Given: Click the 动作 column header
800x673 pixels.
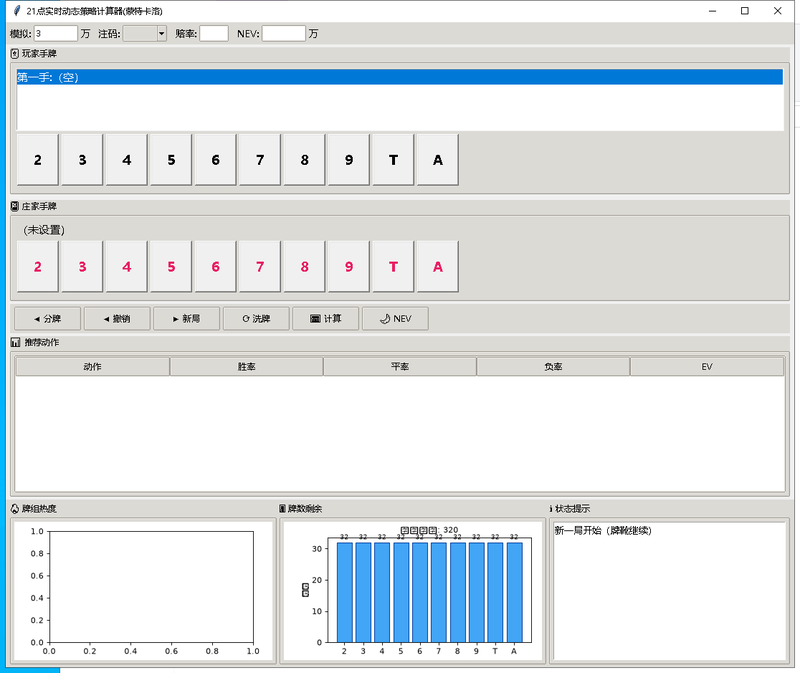Looking at the screenshot, I should pyautogui.click(x=92, y=366).
